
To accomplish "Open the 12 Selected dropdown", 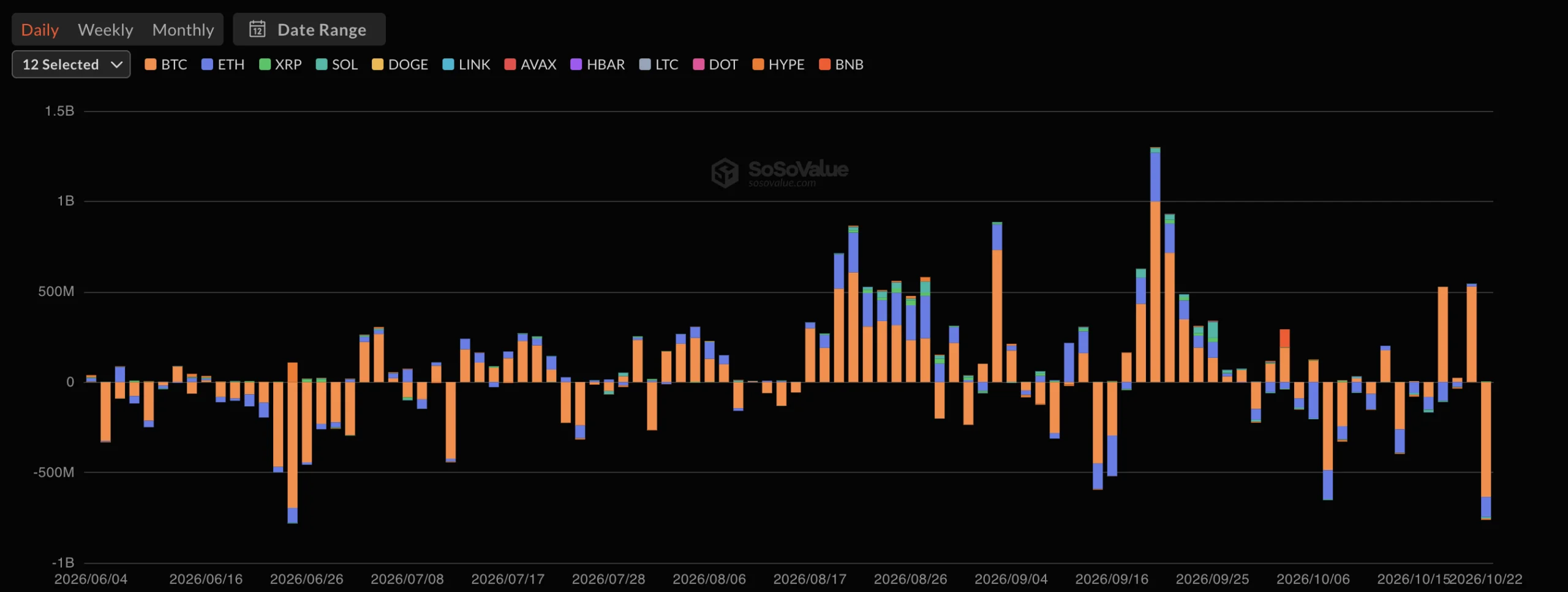I will pos(71,64).
